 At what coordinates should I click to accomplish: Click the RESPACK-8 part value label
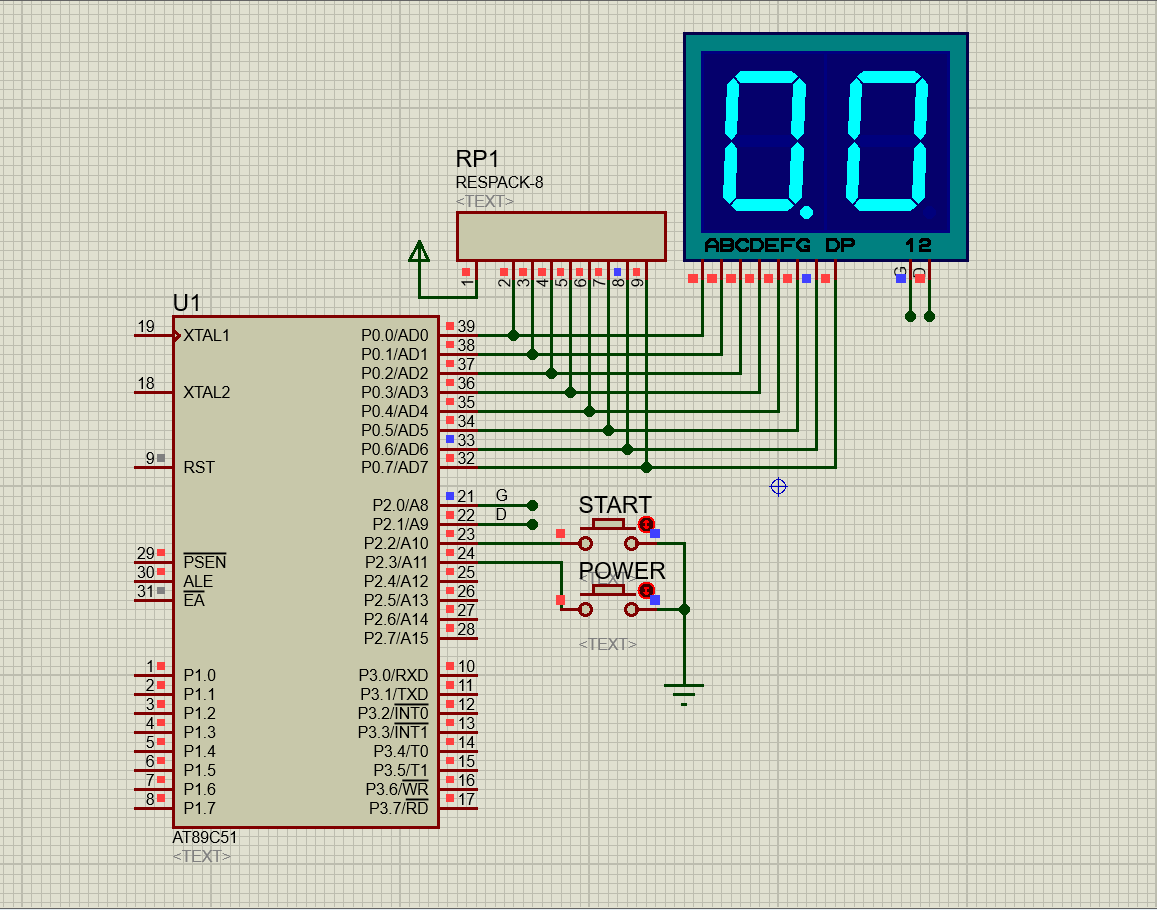[500, 182]
